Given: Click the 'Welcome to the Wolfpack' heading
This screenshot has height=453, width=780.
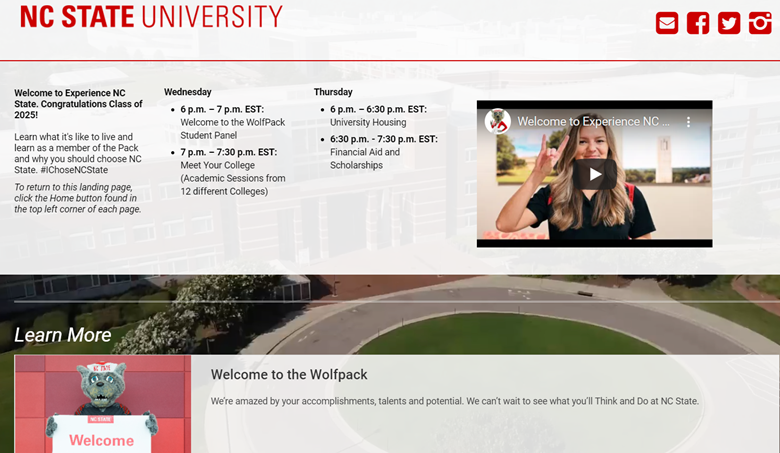Looking at the screenshot, I should click(x=289, y=374).
